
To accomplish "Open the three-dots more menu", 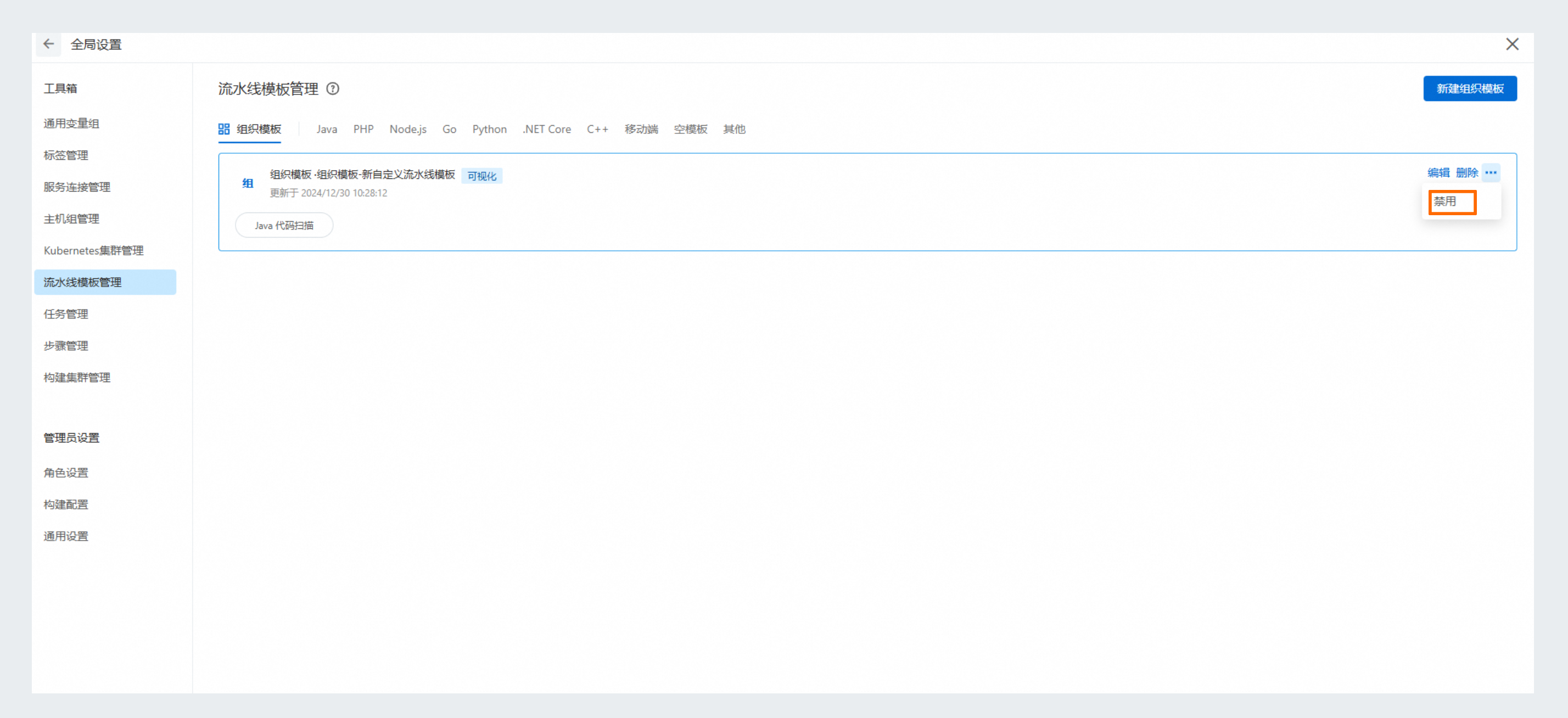I will click(x=1491, y=173).
